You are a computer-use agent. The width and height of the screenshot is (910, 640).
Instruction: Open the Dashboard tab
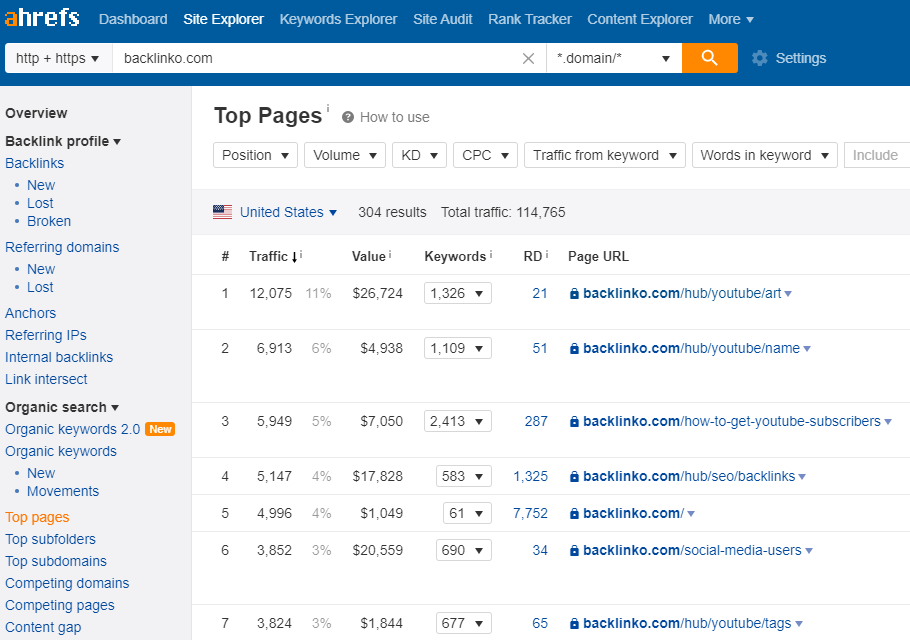(x=133, y=19)
